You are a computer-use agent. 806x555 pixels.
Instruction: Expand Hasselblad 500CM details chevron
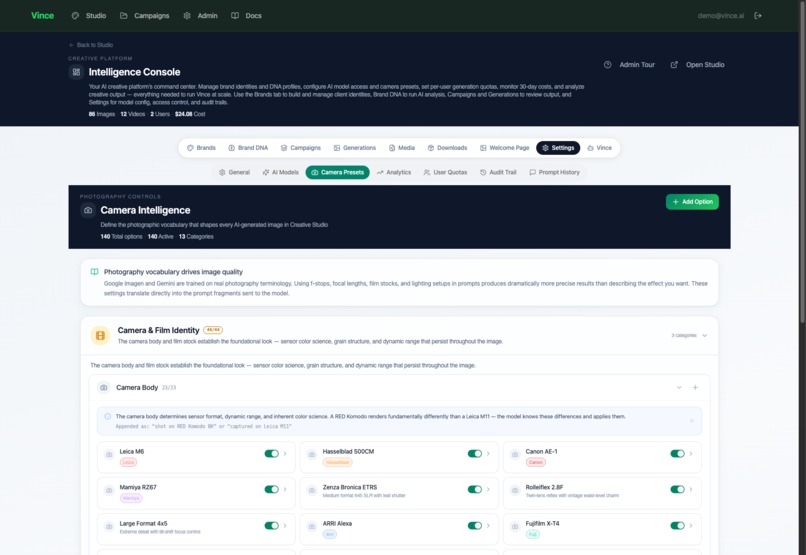coord(488,453)
